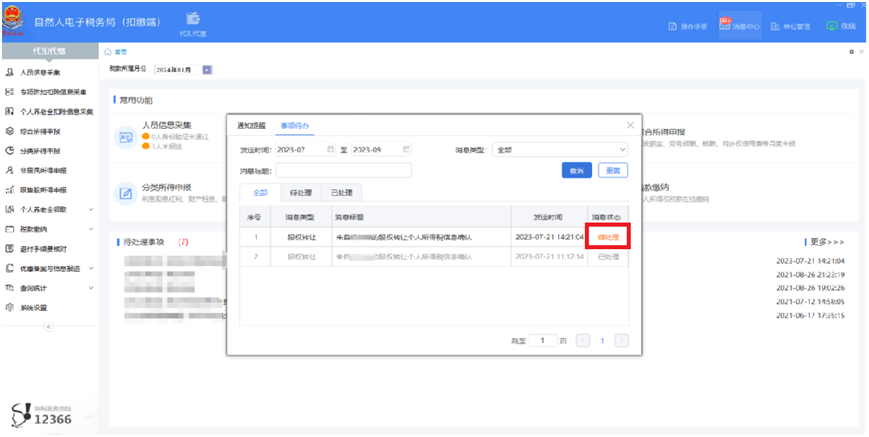Click the 操作手册 manual icon

[x=673, y=26]
